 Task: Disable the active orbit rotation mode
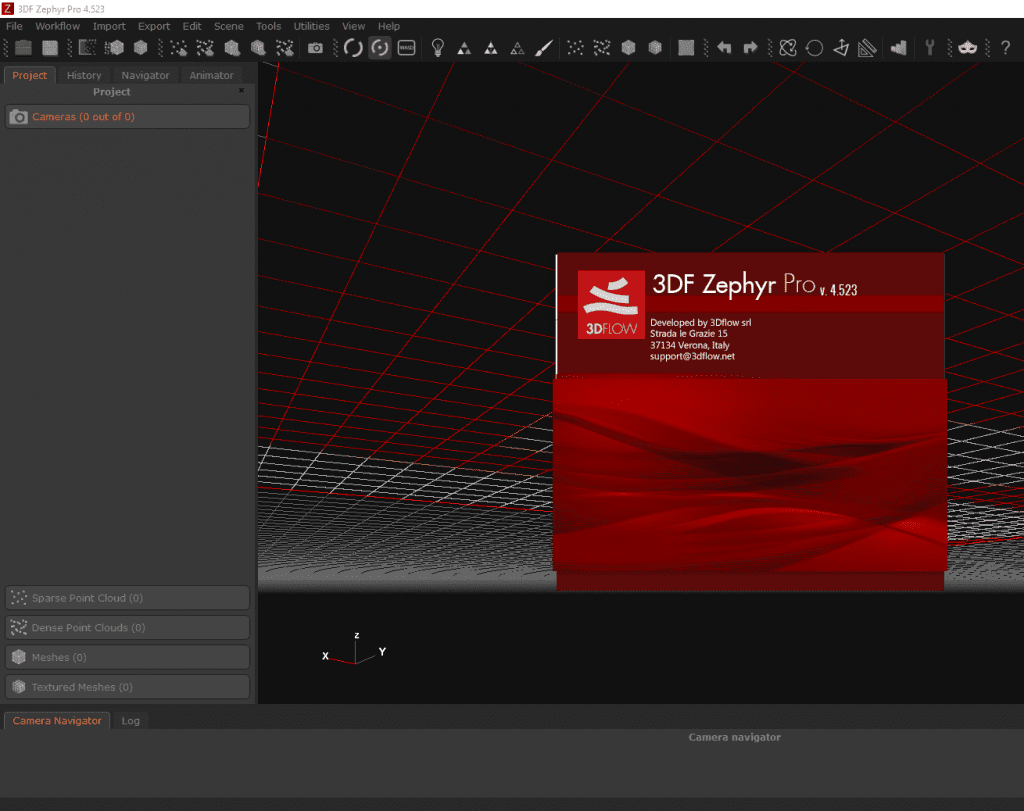(379, 47)
